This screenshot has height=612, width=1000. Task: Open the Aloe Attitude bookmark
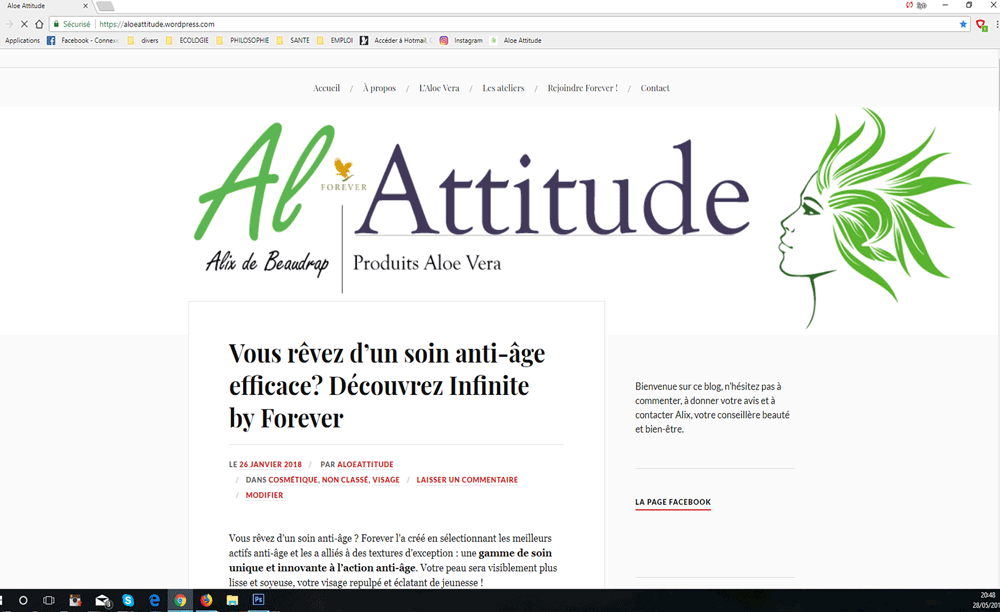point(516,40)
